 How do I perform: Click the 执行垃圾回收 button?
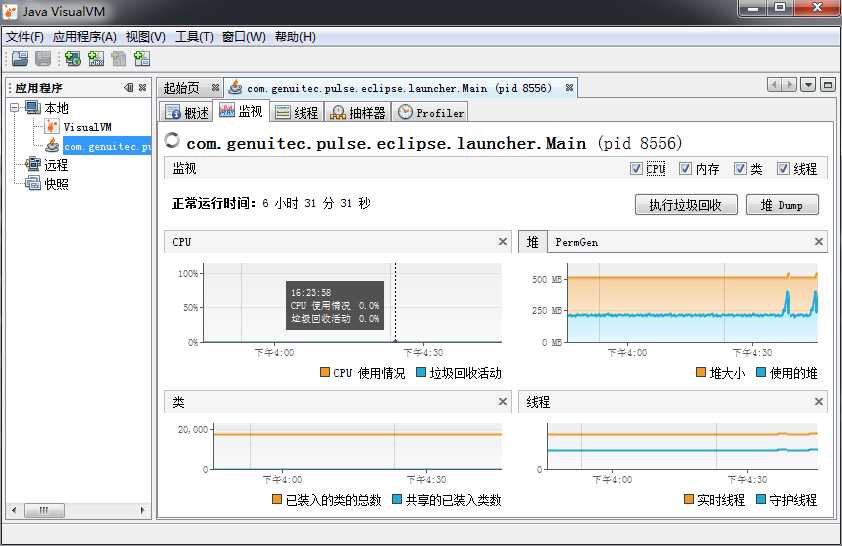(686, 205)
